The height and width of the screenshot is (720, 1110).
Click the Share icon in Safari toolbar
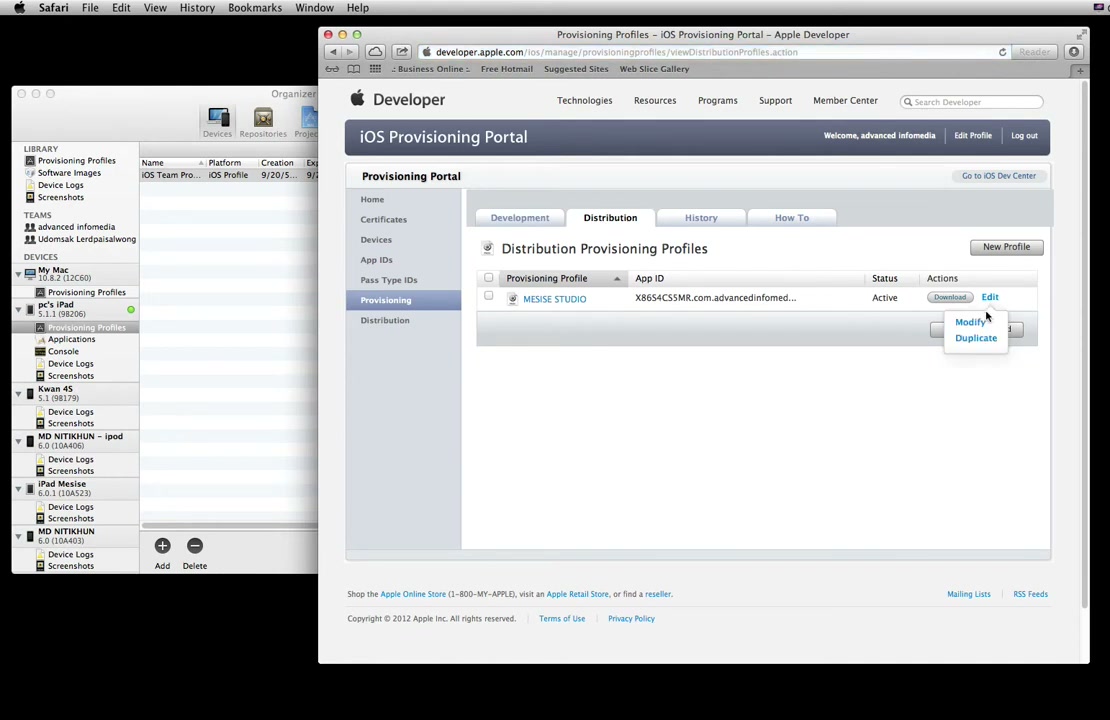401,52
